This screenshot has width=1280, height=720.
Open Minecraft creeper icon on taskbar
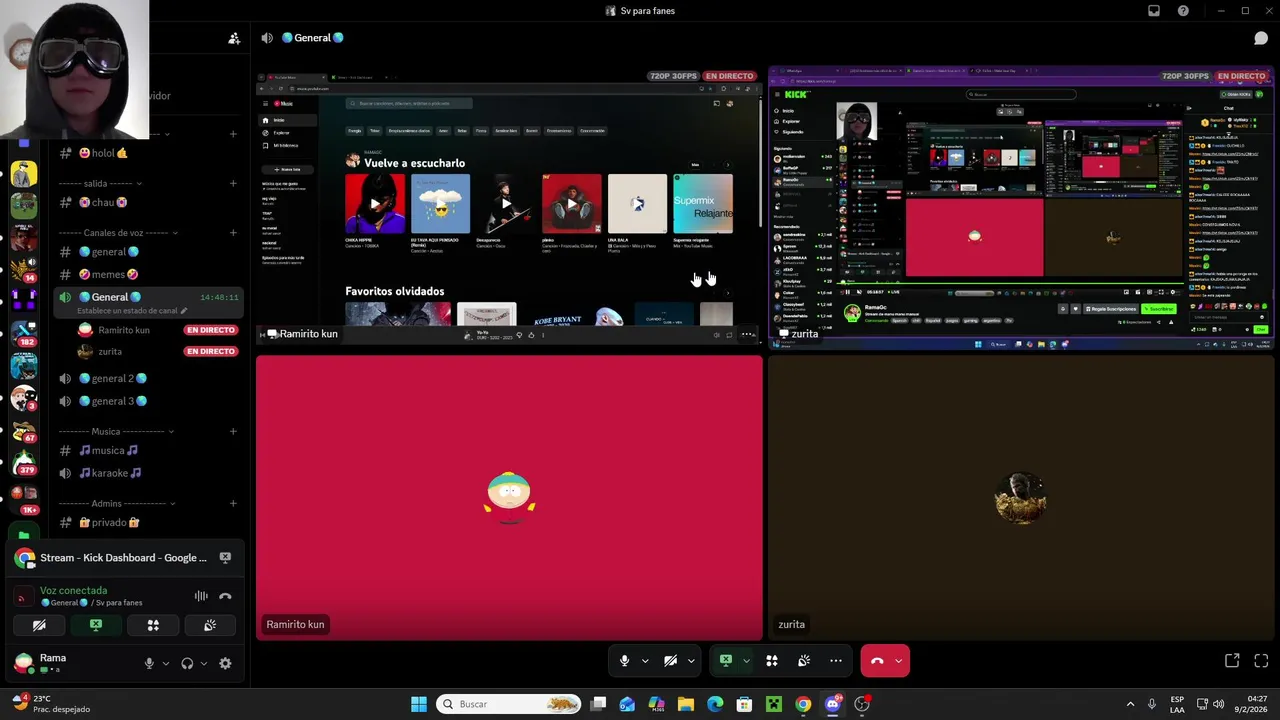(773, 704)
